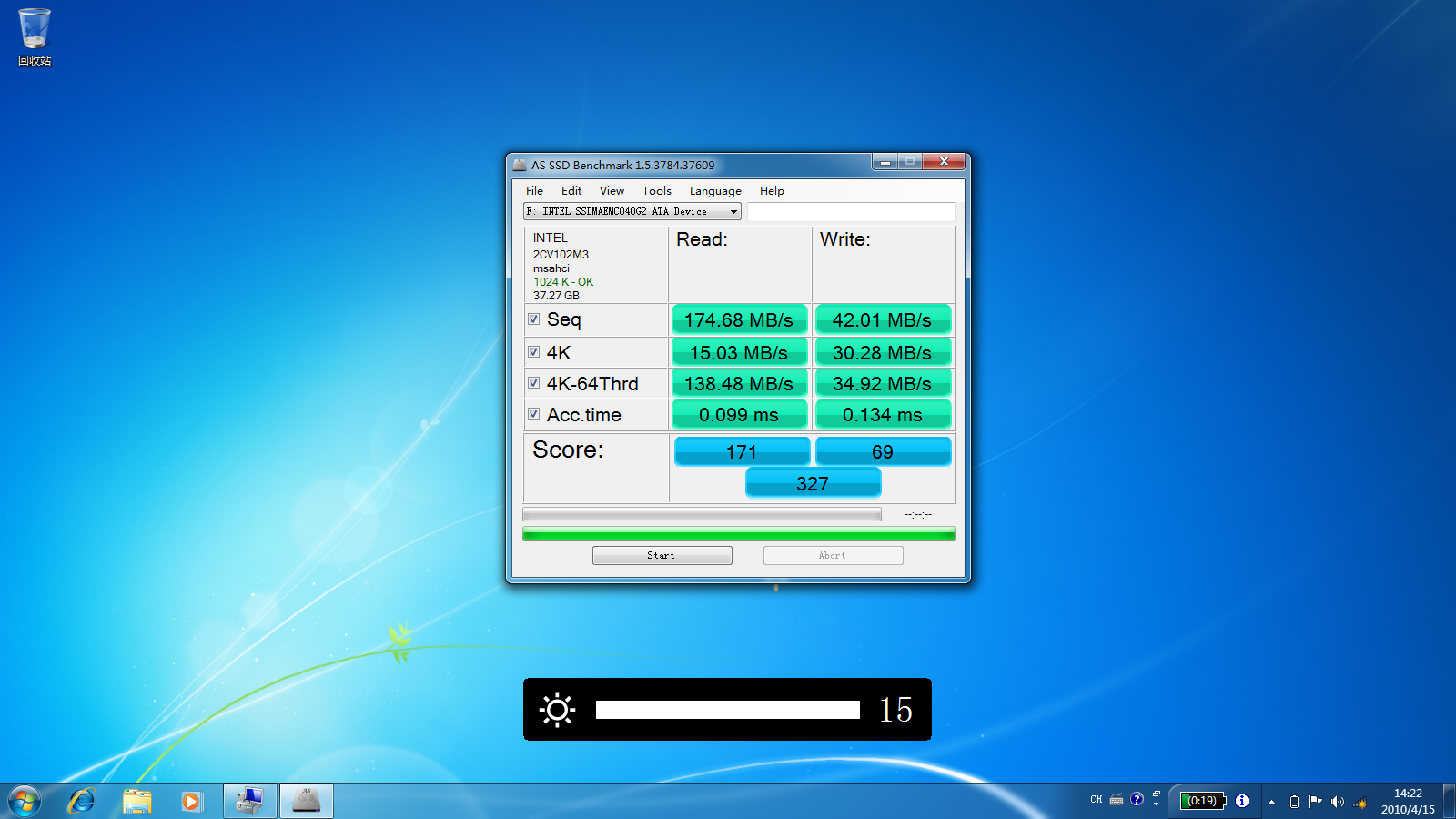Click the battery power tray icon
Viewport: 1456px width, 819px height.
(x=1294, y=802)
